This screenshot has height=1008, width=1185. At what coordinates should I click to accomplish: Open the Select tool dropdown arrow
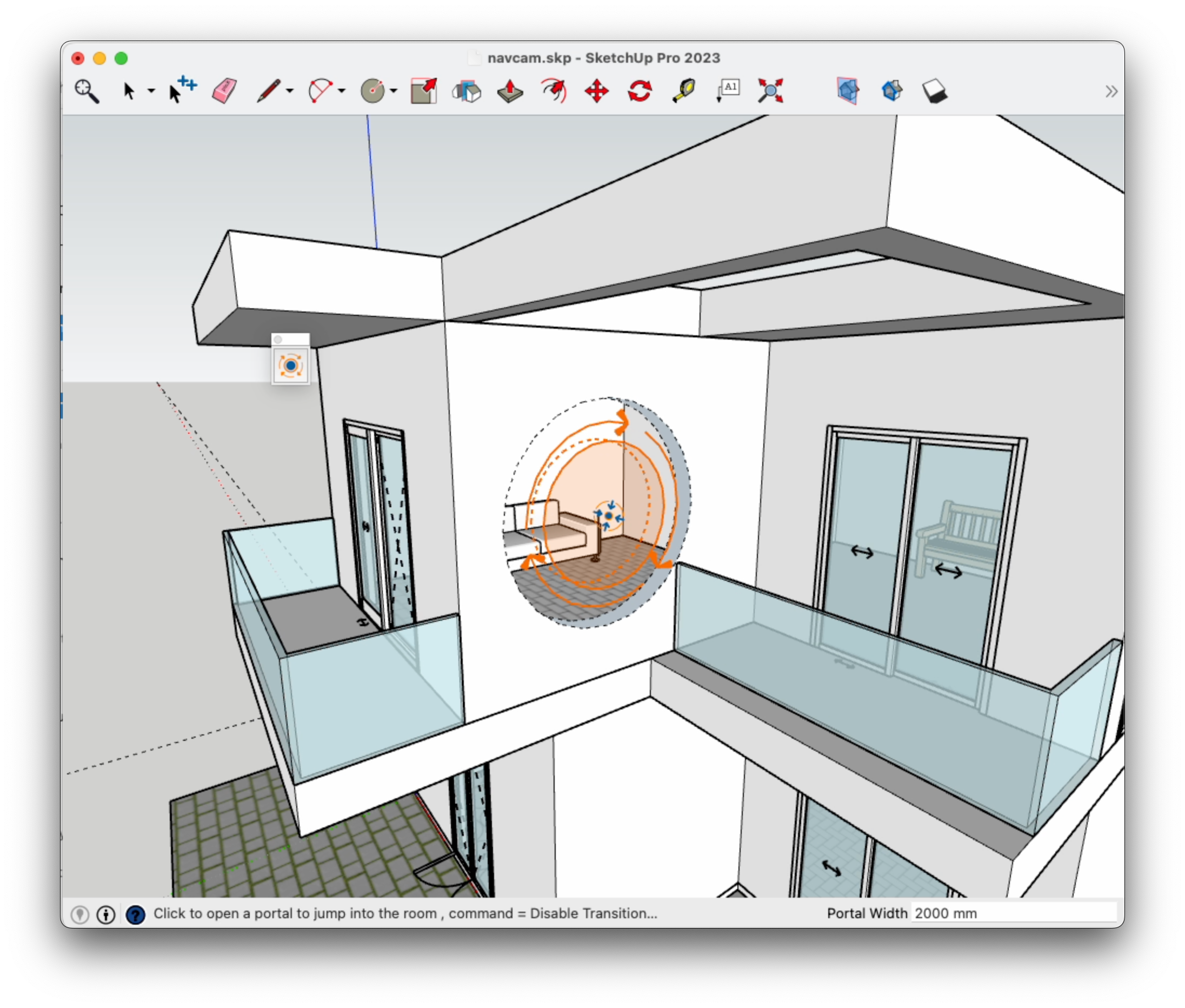point(150,90)
